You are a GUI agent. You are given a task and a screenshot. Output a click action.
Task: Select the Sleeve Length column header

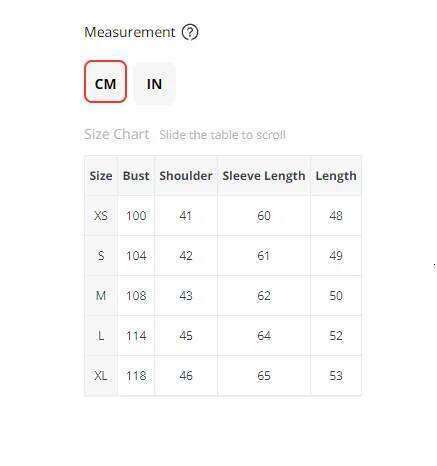264,176
